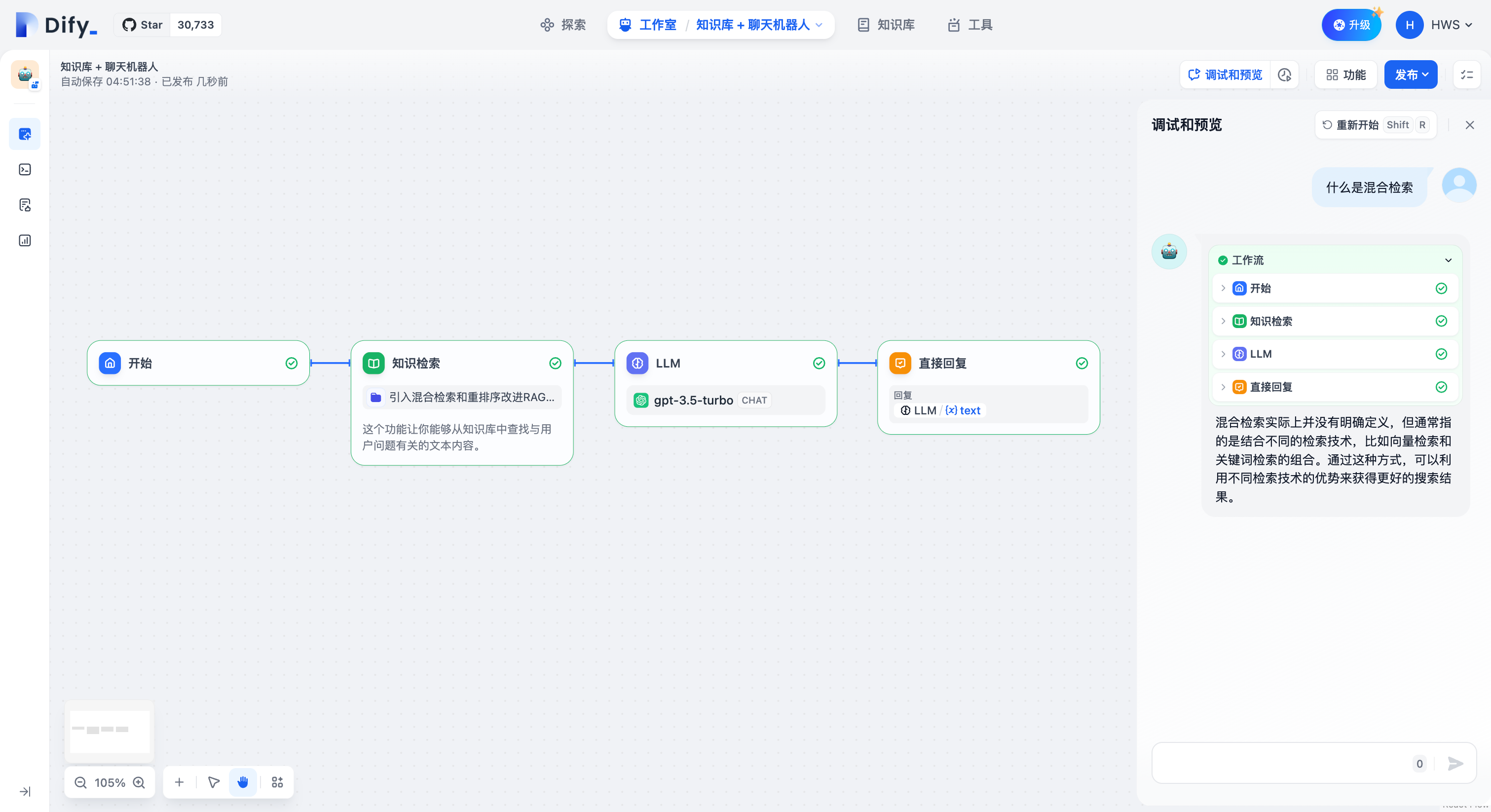Zoom in using the magnifier plus icon
1491x812 pixels.
click(139, 782)
